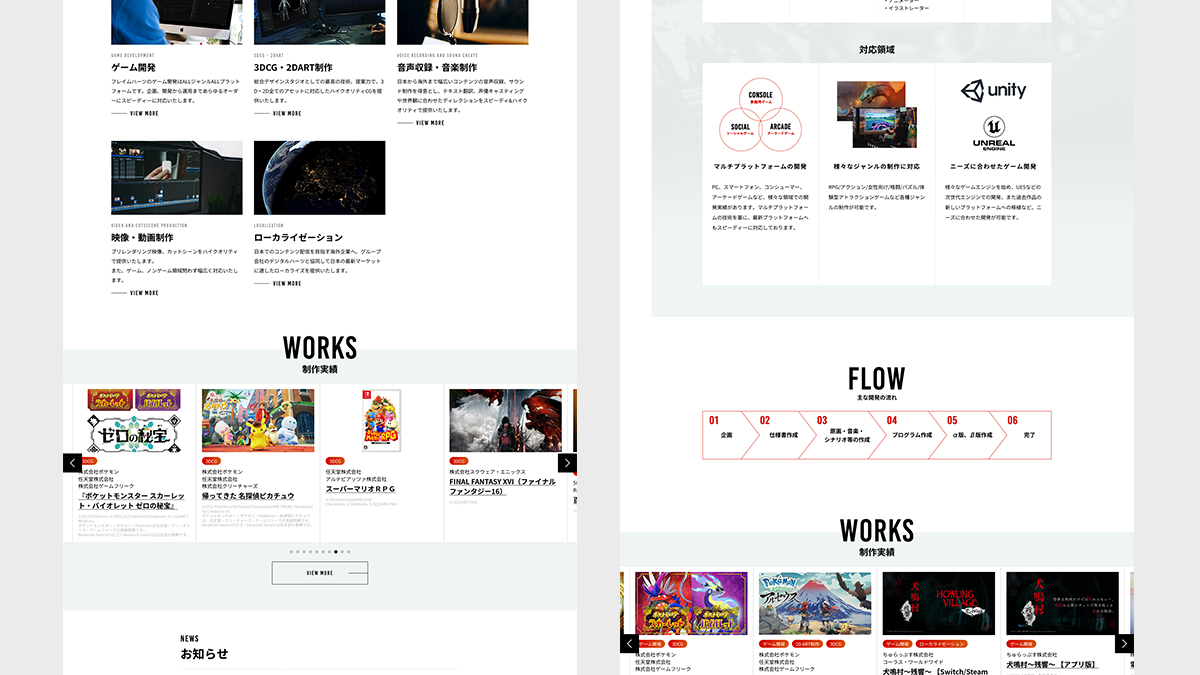Viewport: 1200px width, 675px height.
Task: Click the 3DCG tag on the 名探偵ピカチュウ card
Action: (x=212, y=461)
